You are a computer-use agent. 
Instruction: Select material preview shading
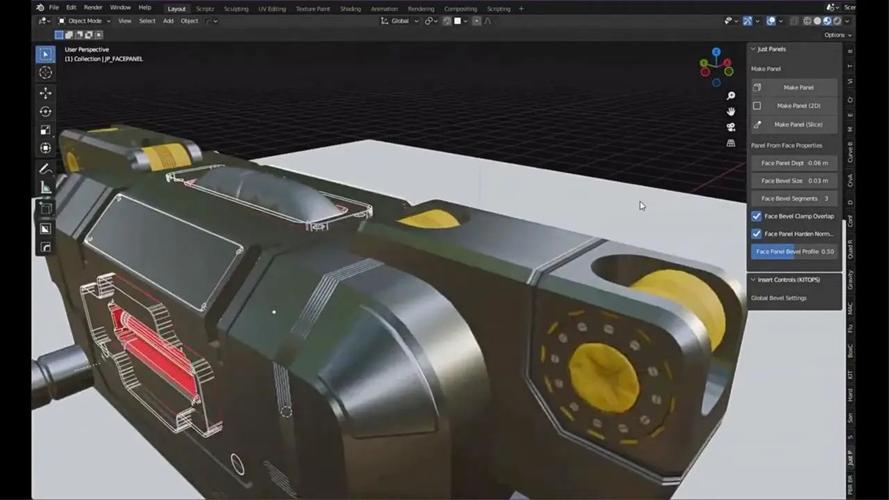pyautogui.click(x=827, y=21)
